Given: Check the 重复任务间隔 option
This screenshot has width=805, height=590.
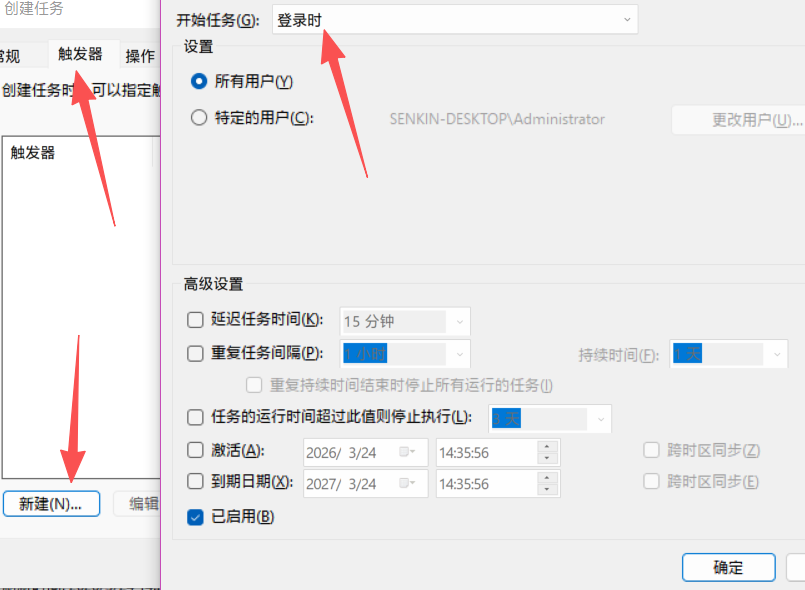Looking at the screenshot, I should tap(196, 353).
